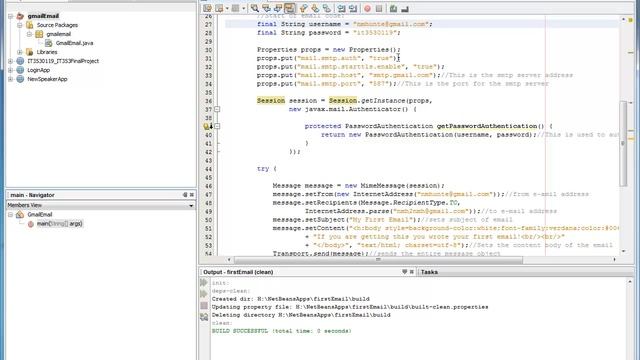640x360 pixels.
Task: Collapse the code fold marker at line 37
Action: (217, 109)
